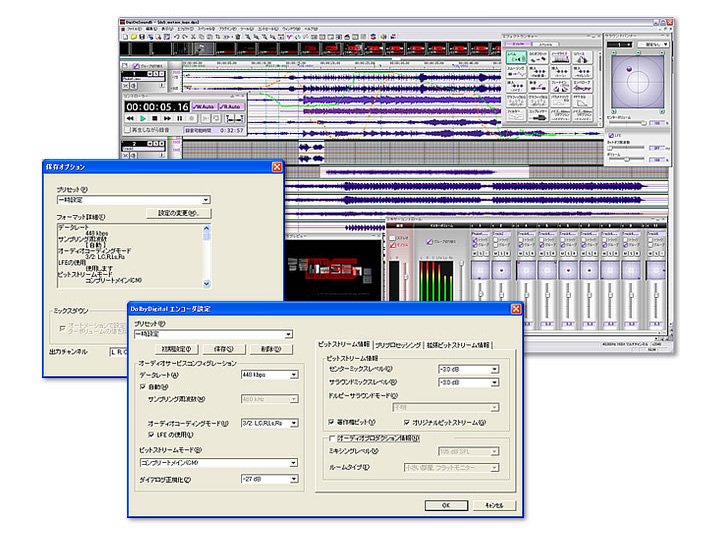Toggle the R.Auto automation read button
720x540 pixels.
tap(233, 106)
